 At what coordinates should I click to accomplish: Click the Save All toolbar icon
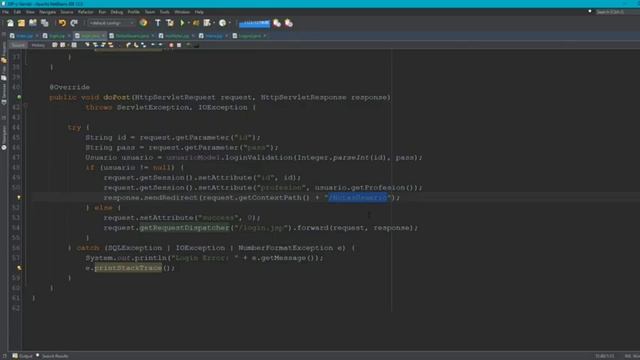point(44,23)
